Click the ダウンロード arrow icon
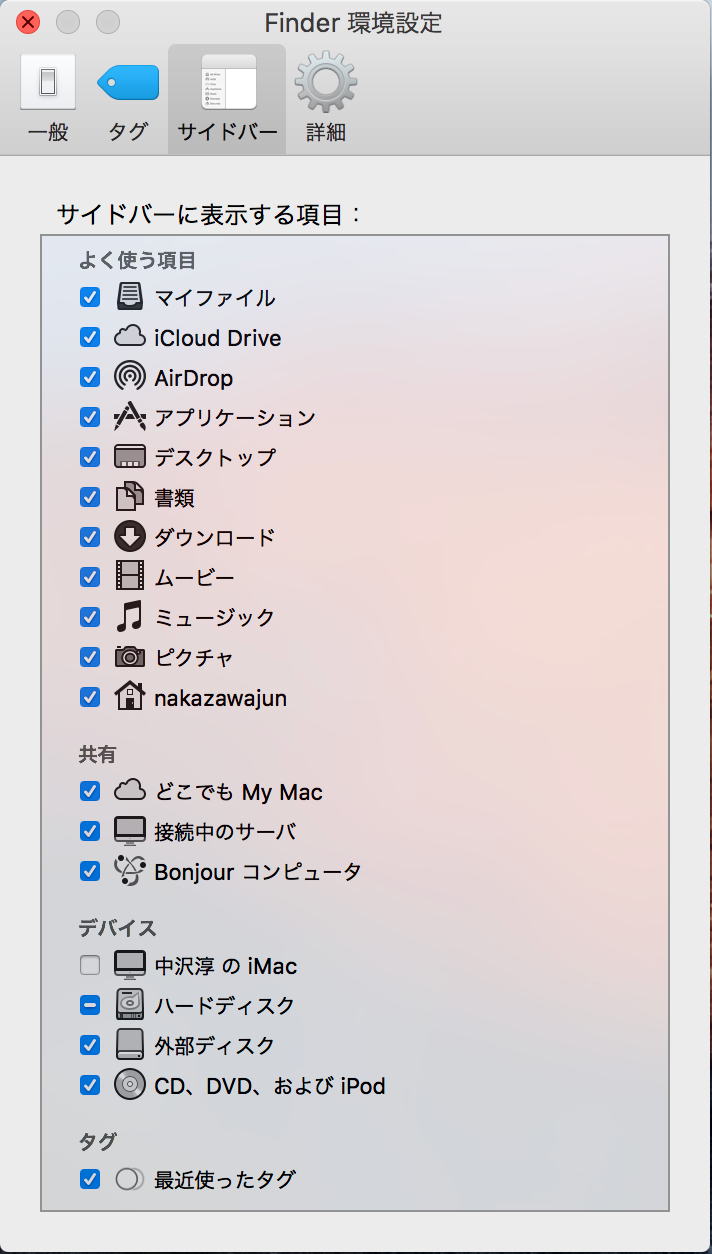Image resolution: width=712 pixels, height=1254 pixels. [130, 537]
